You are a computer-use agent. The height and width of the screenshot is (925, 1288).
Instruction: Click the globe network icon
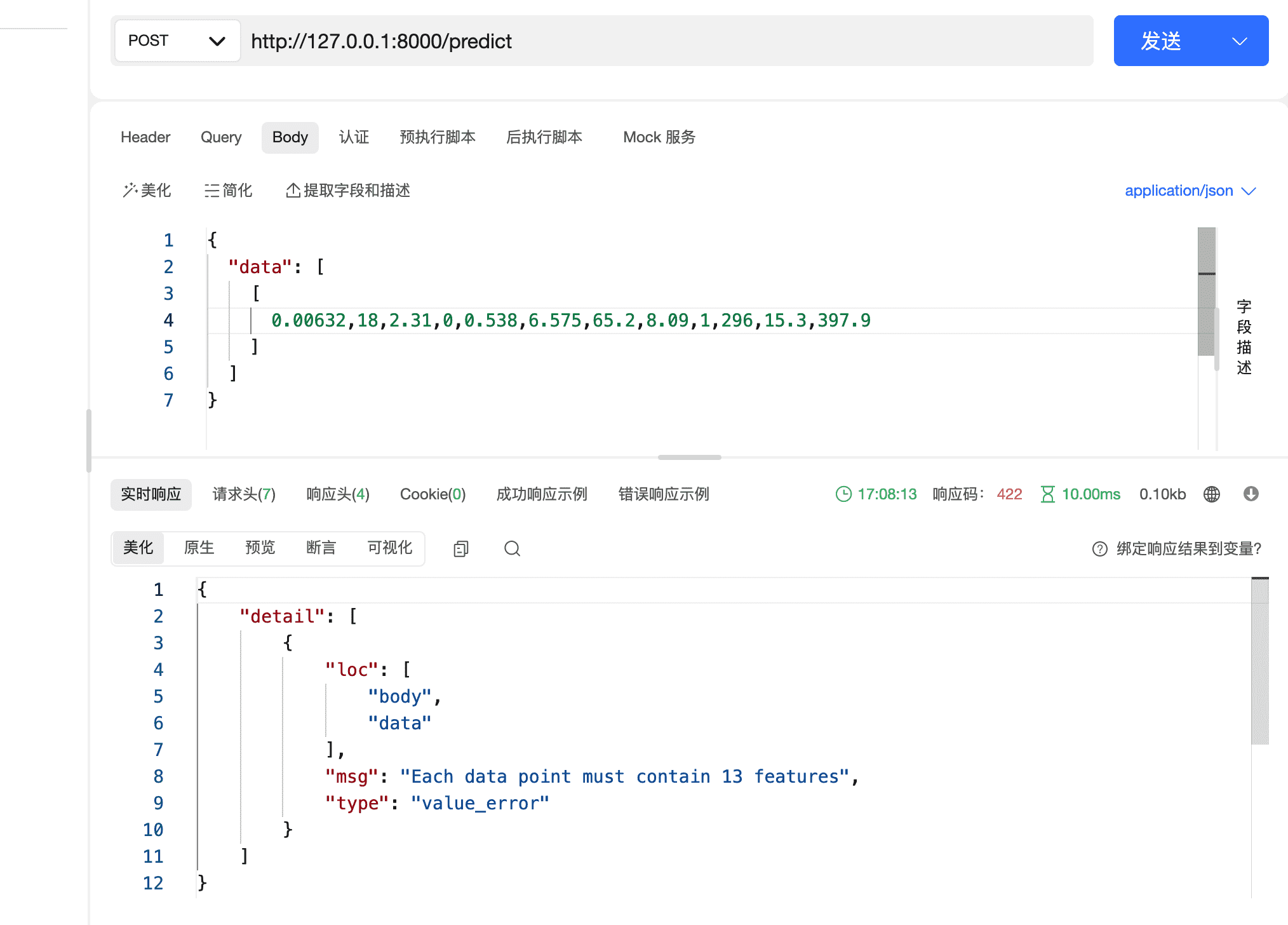(x=1212, y=494)
